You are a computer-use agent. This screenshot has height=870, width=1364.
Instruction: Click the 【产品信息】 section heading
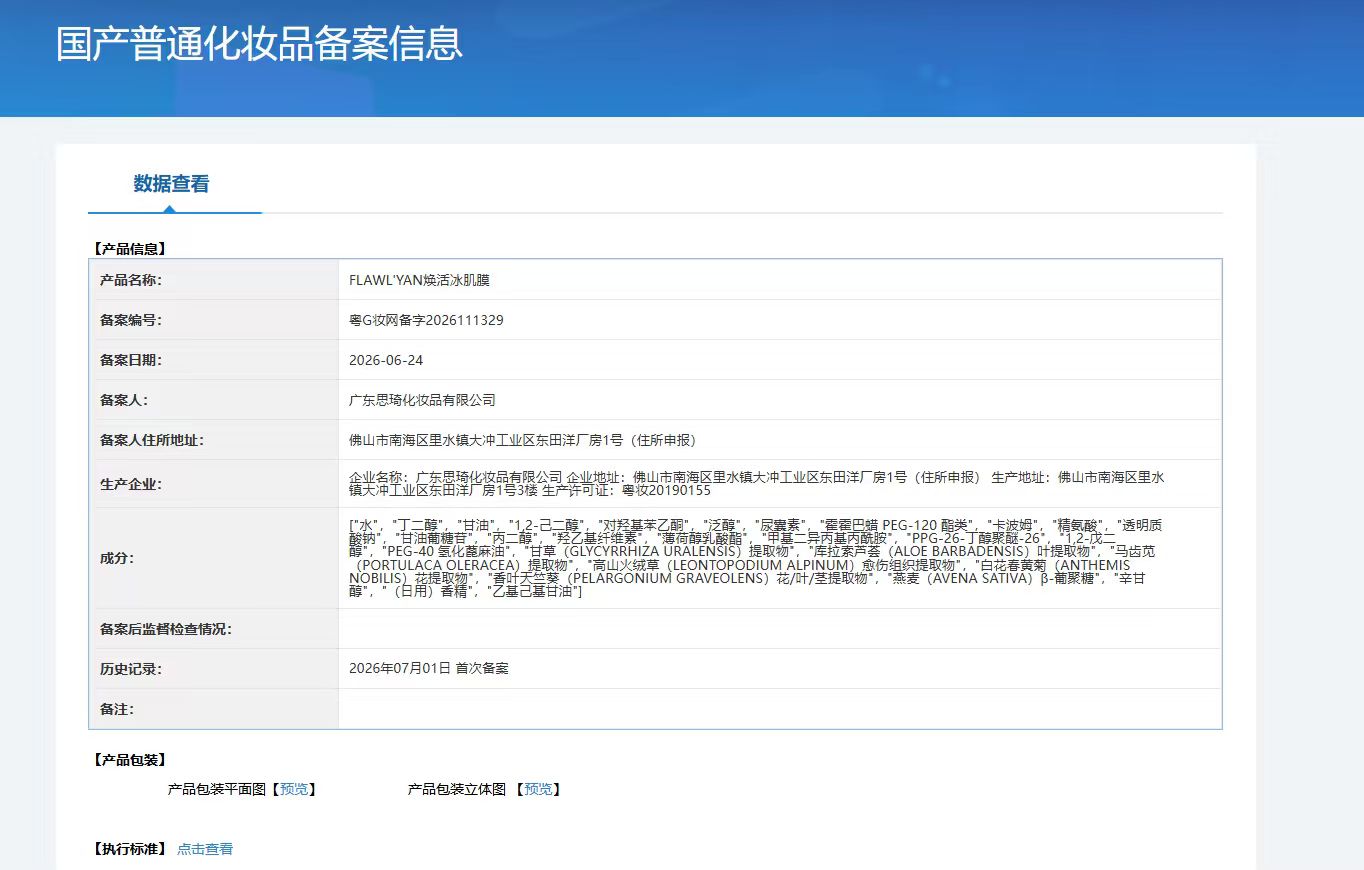coord(129,249)
